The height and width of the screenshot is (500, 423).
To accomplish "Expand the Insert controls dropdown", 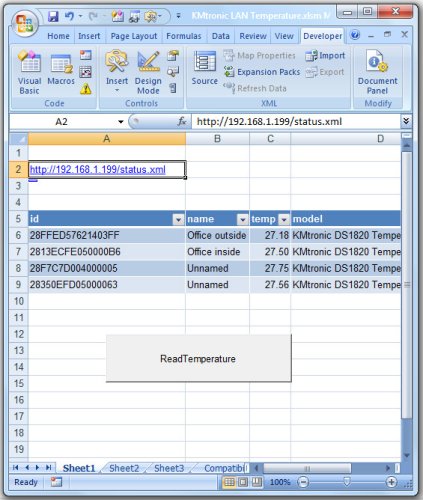I will point(117,72).
